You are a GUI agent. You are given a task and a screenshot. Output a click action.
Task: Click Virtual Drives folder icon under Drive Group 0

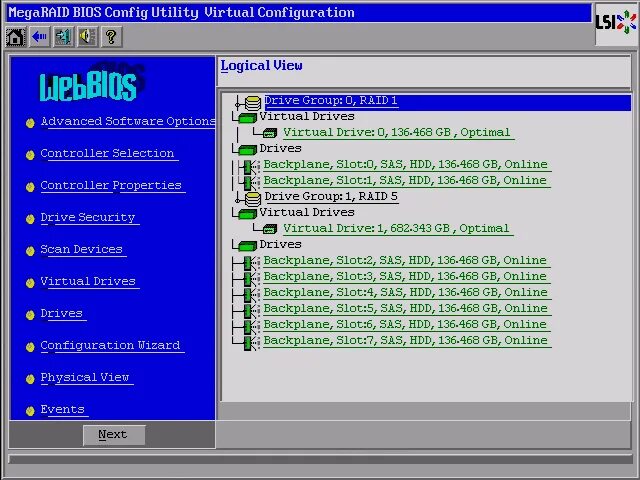[247, 118]
